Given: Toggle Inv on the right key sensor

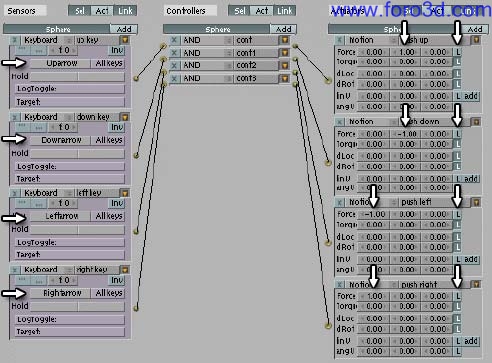Looking at the screenshot, I should [117, 280].
